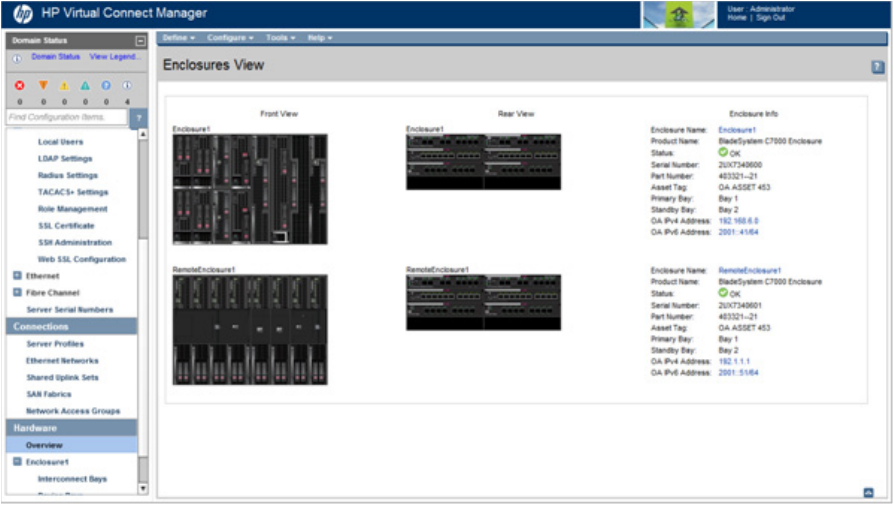Open SAN Fabrics under Connections
894x505 pixels.
click(x=48, y=394)
